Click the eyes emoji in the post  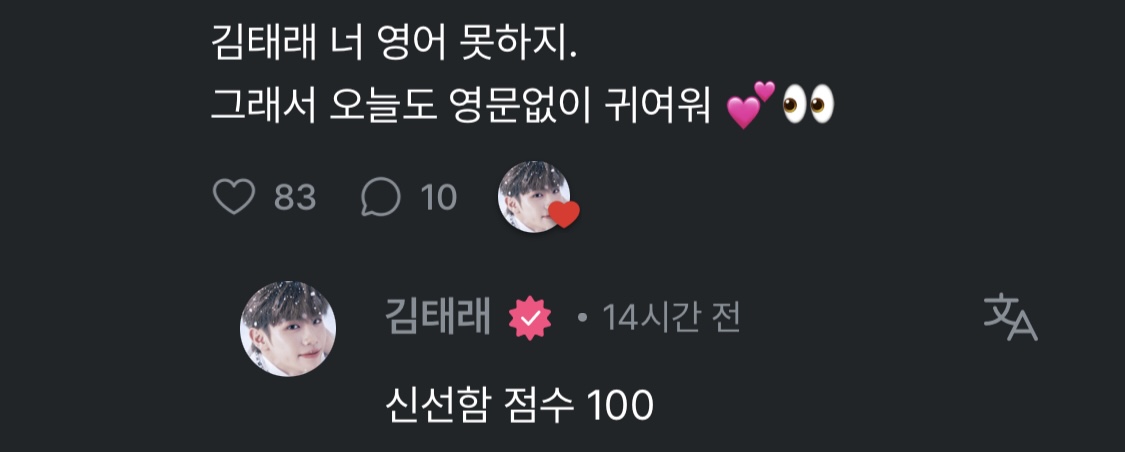tap(808, 105)
